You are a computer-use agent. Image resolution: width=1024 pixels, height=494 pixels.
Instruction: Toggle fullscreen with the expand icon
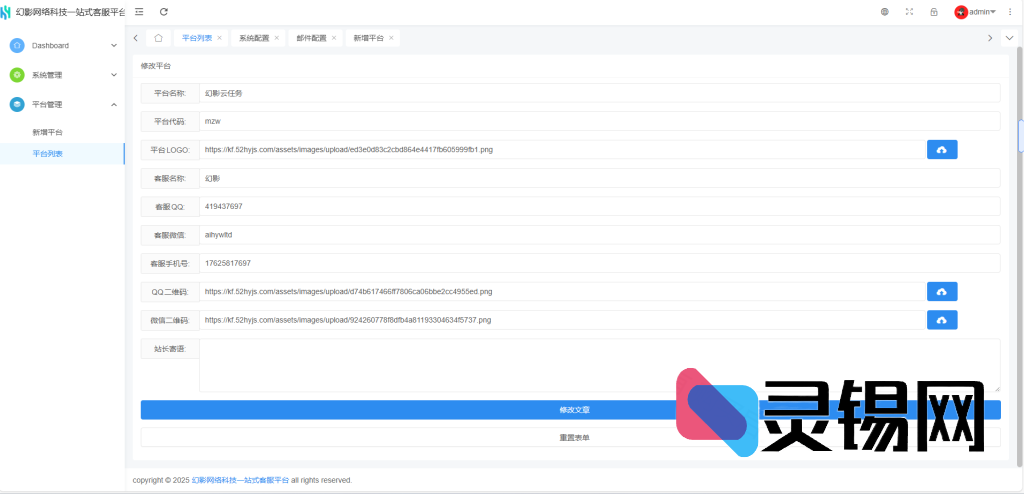[x=909, y=12]
